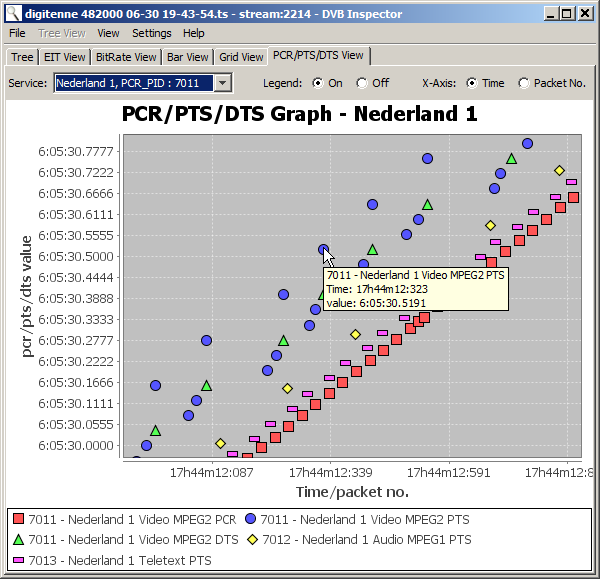Click the topmost blue PTS circle in graph

pos(527,144)
